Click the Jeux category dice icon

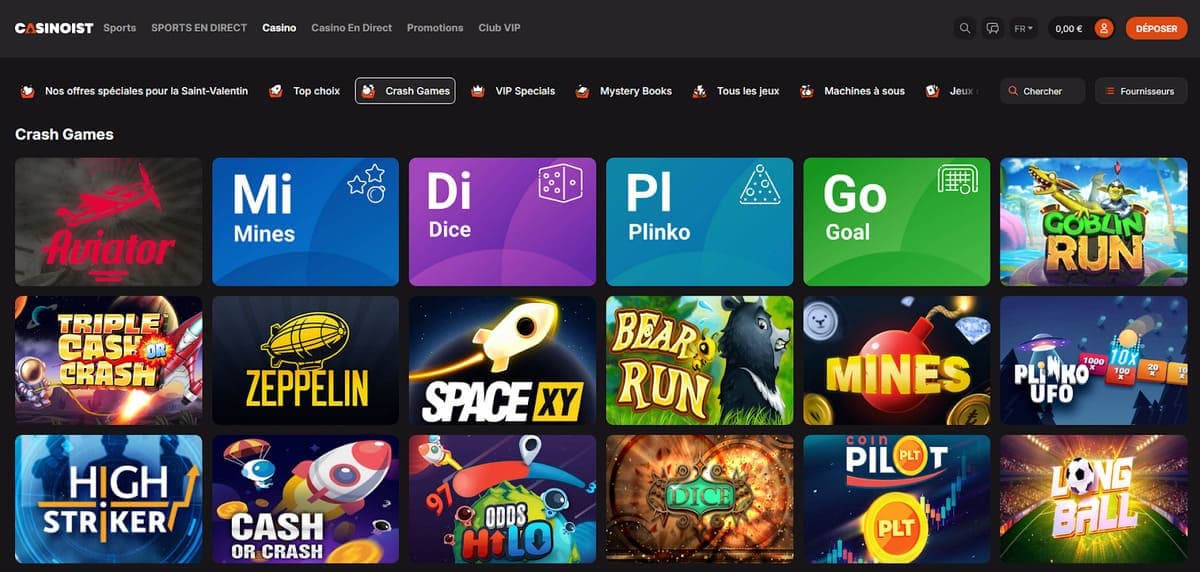(x=932, y=91)
